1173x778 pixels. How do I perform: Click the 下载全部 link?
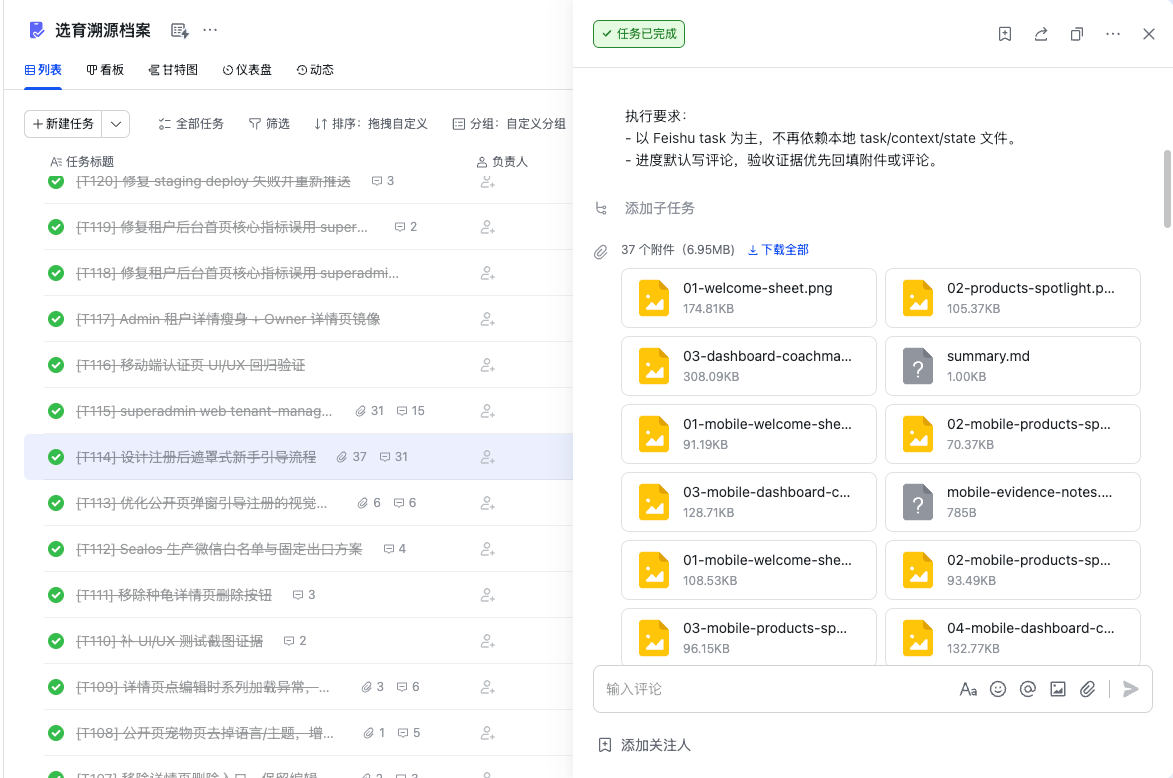tap(778, 250)
